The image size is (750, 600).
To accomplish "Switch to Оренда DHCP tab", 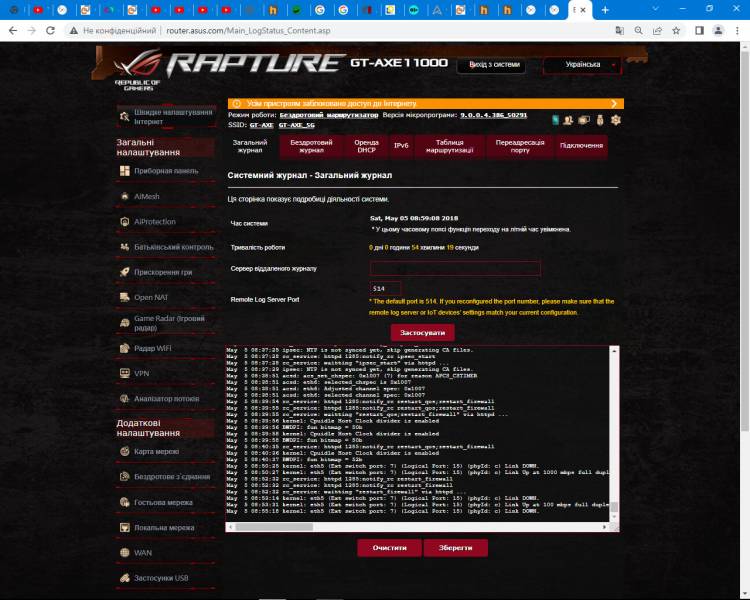I will (x=366, y=146).
